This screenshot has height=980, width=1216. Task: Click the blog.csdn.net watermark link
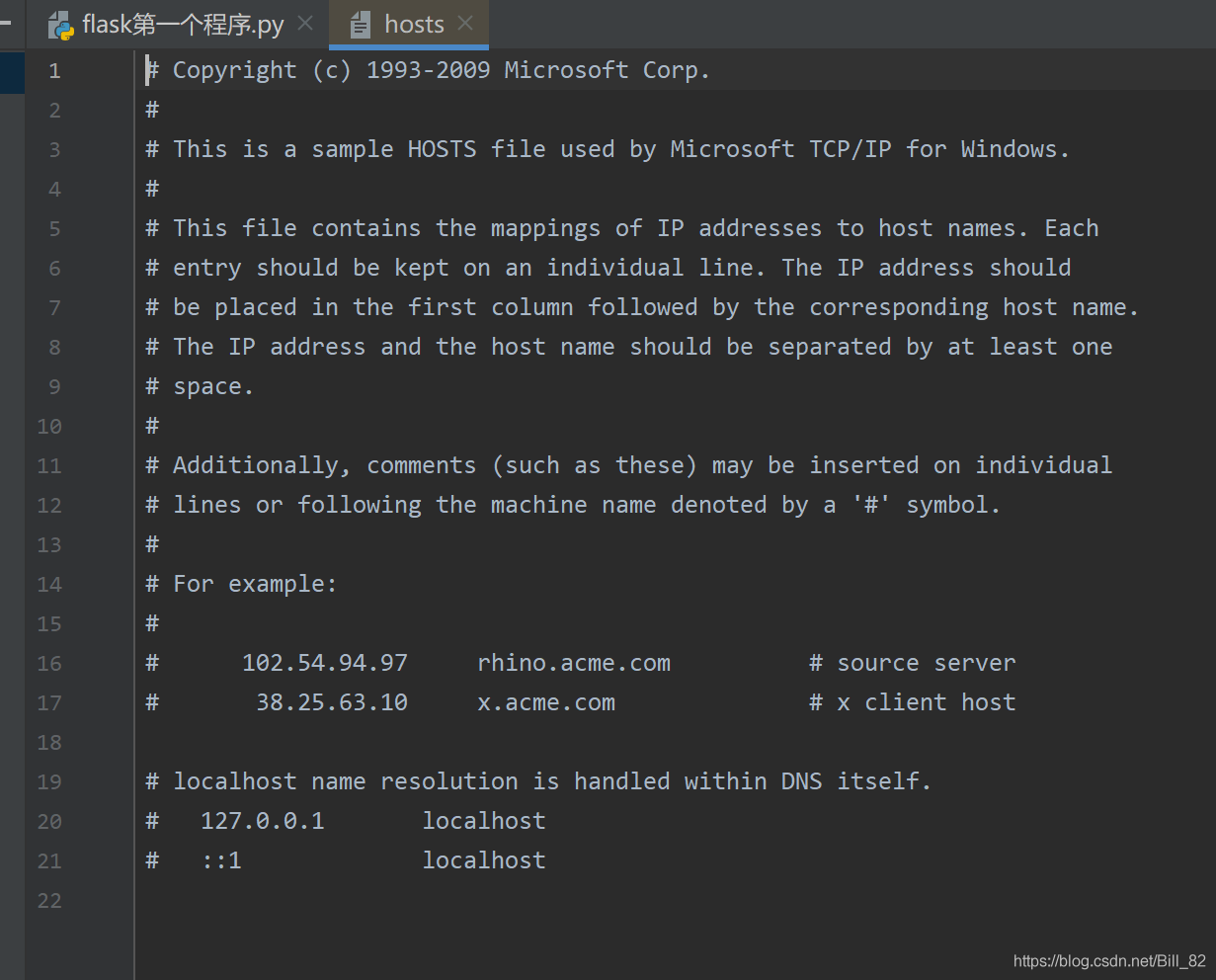click(x=1109, y=961)
